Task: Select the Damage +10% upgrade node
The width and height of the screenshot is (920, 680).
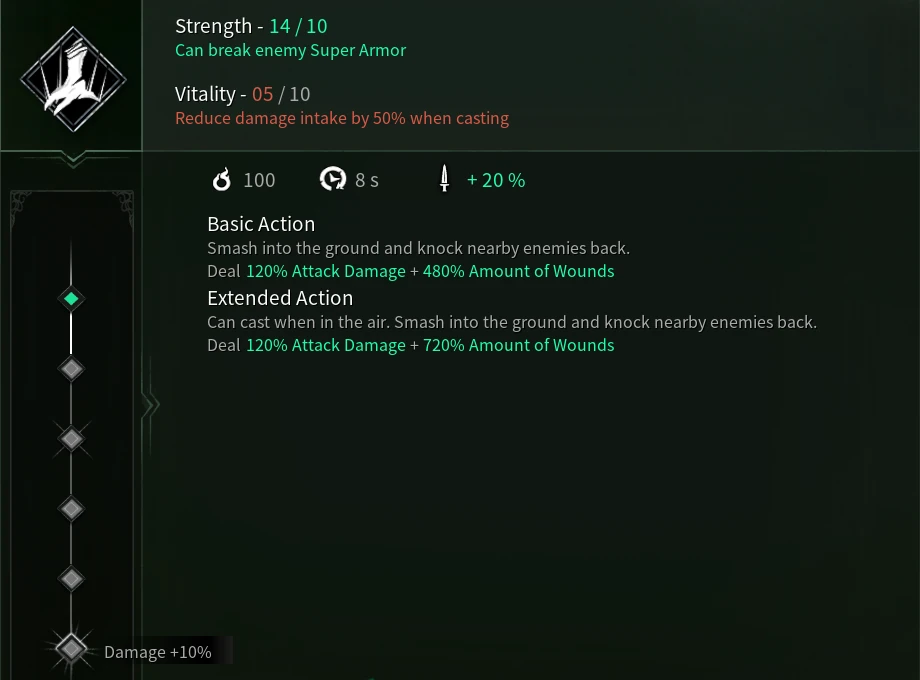Action: pos(71,649)
